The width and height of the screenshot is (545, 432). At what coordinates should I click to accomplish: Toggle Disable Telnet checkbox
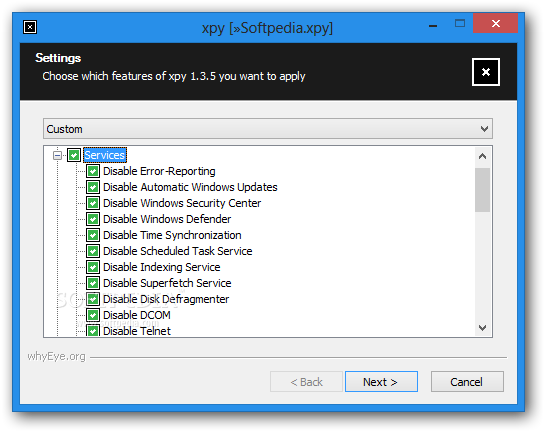pos(93,330)
